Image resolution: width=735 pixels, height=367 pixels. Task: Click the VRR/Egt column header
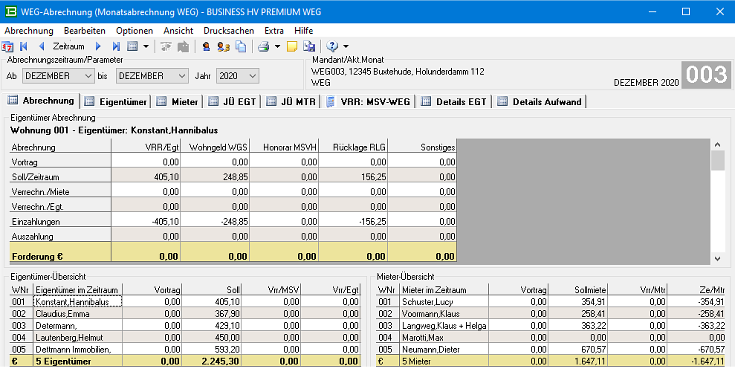coord(146,147)
